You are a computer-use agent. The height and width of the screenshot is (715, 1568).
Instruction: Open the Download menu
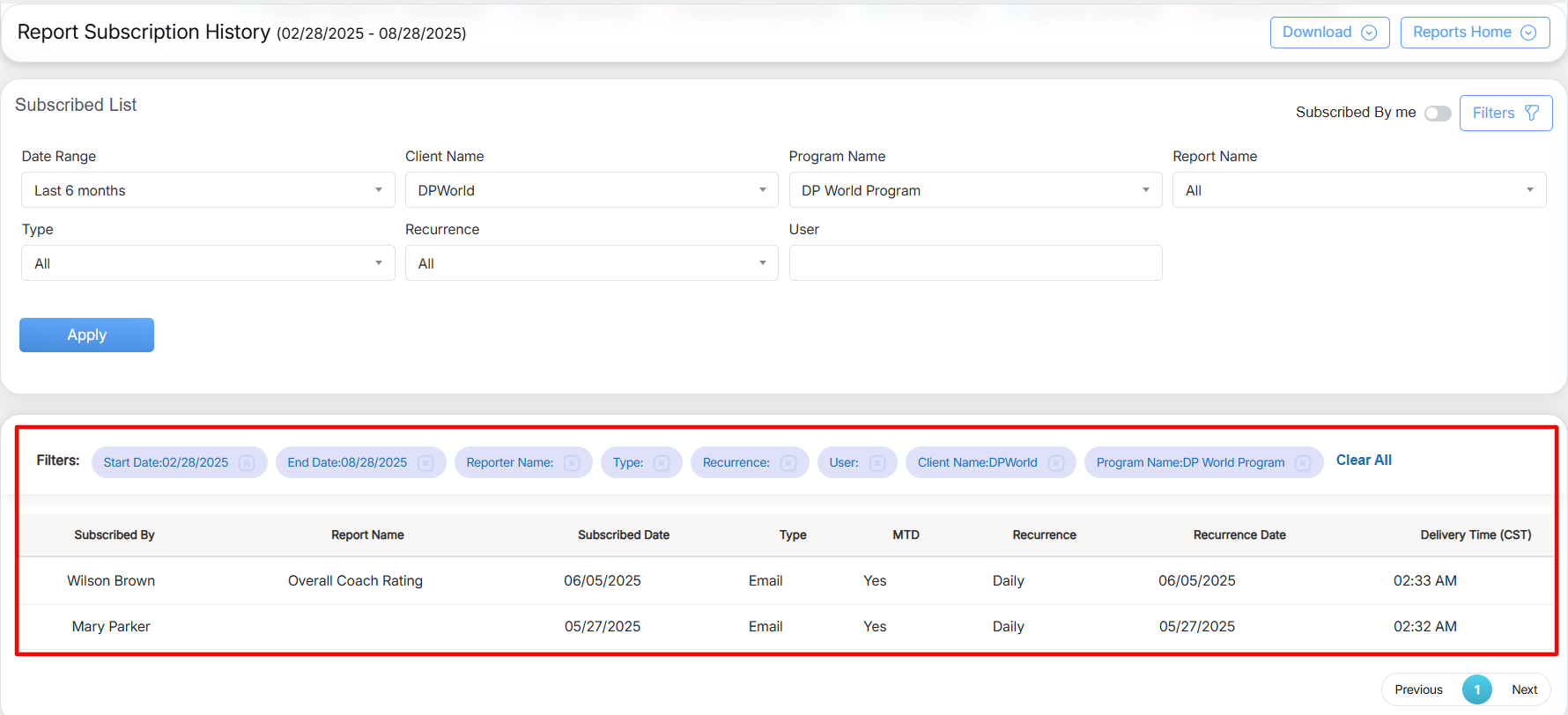pyautogui.click(x=1329, y=33)
